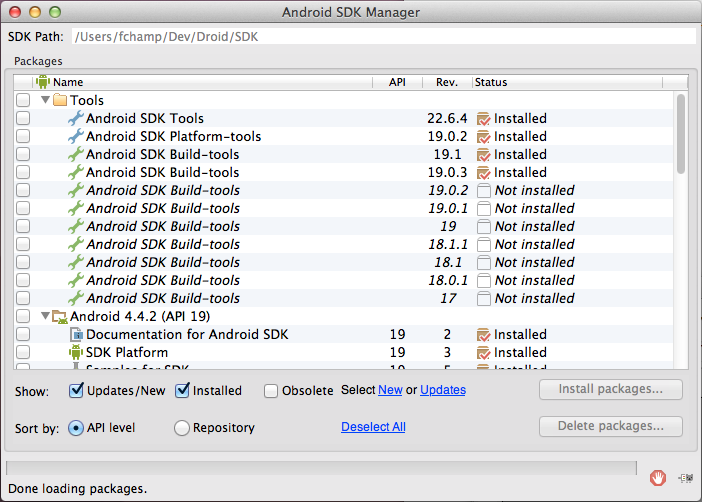Click the Rev. column header

(x=447, y=82)
